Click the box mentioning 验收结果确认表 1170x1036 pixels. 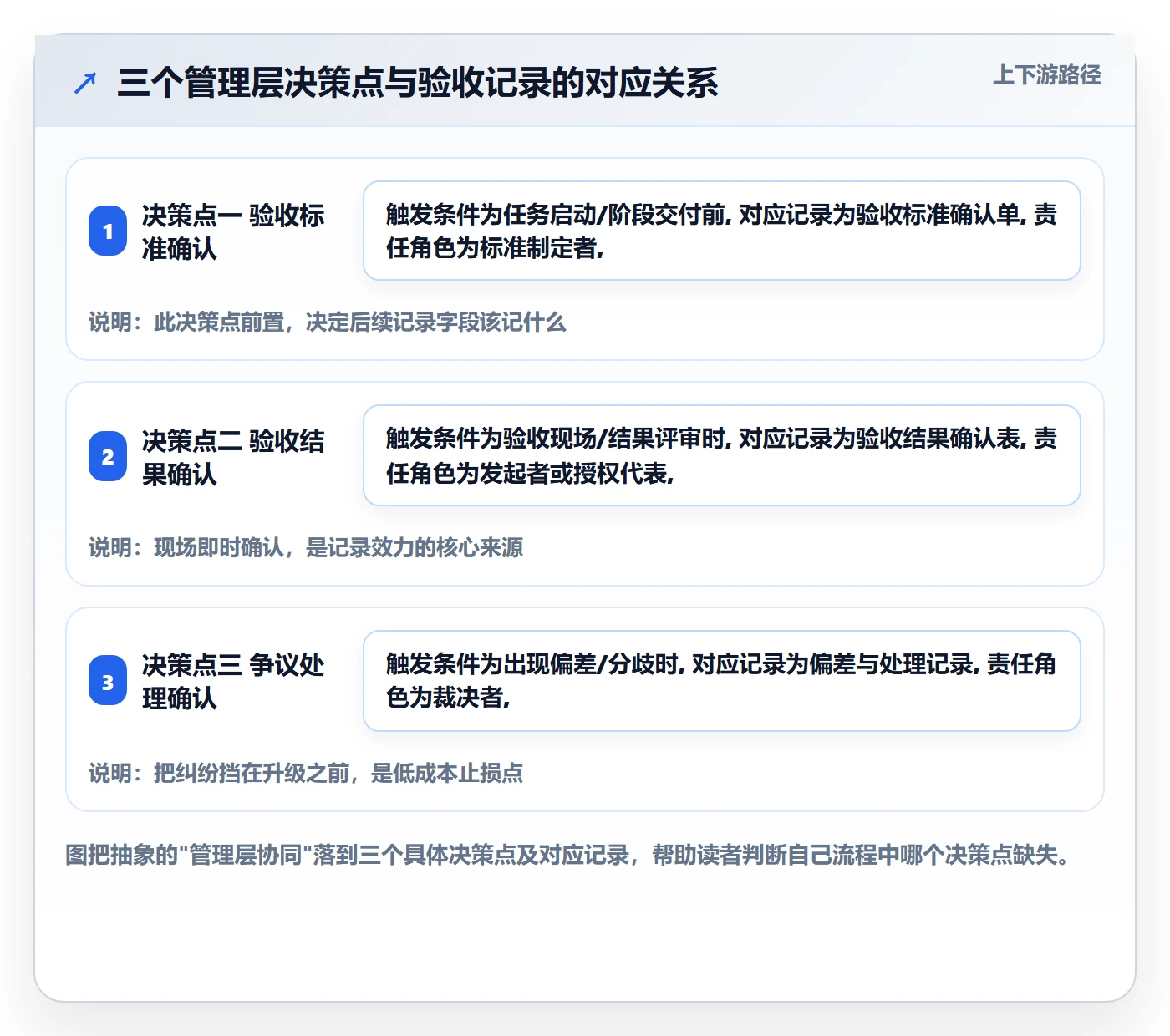(722, 455)
